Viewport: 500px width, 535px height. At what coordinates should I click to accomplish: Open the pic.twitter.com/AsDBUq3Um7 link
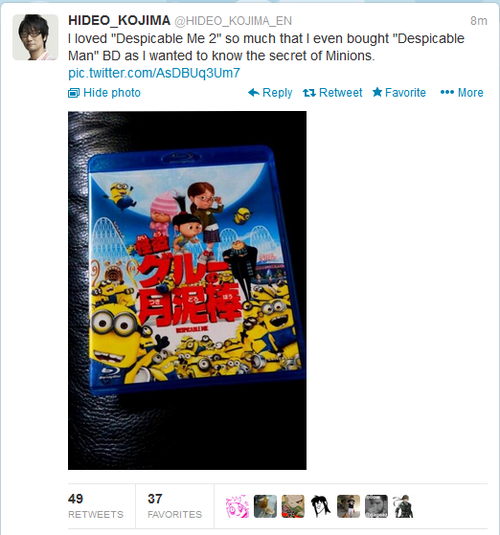[x=154, y=73]
